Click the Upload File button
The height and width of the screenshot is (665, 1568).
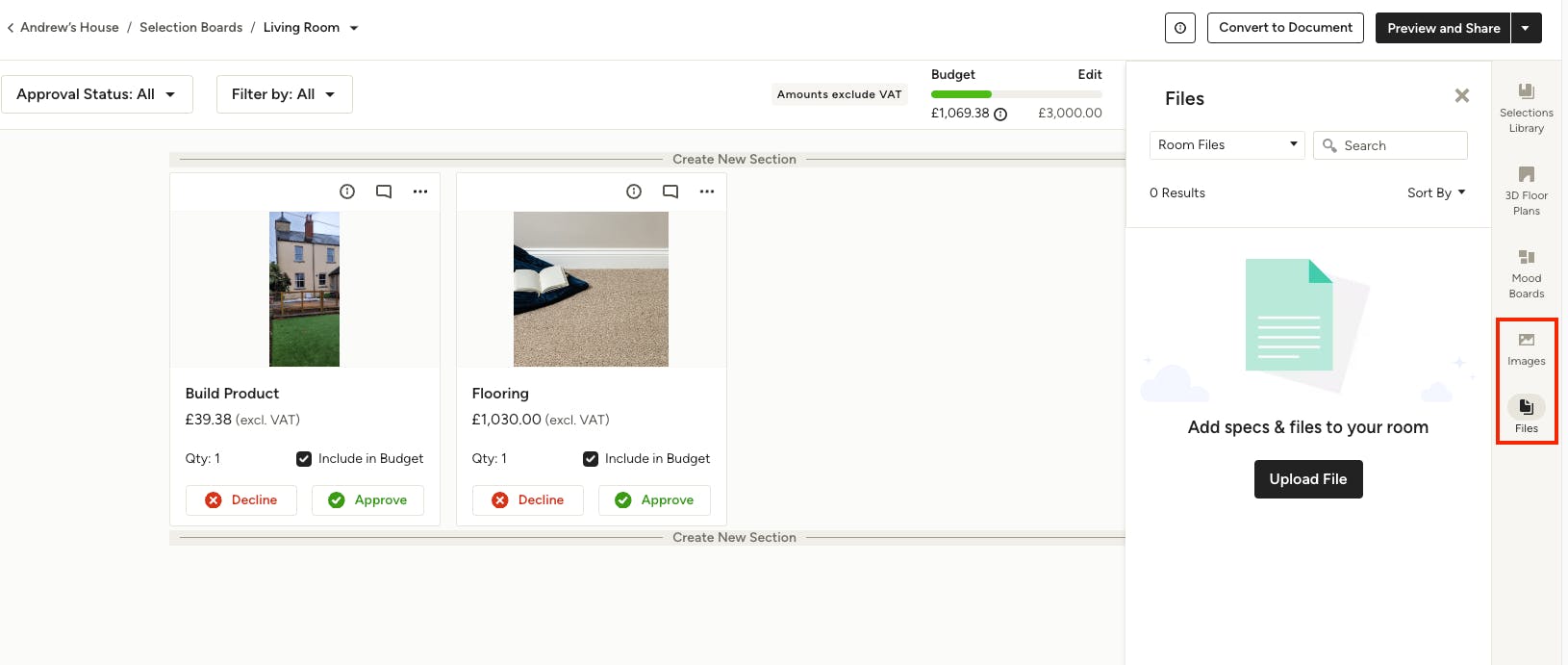pyautogui.click(x=1308, y=479)
